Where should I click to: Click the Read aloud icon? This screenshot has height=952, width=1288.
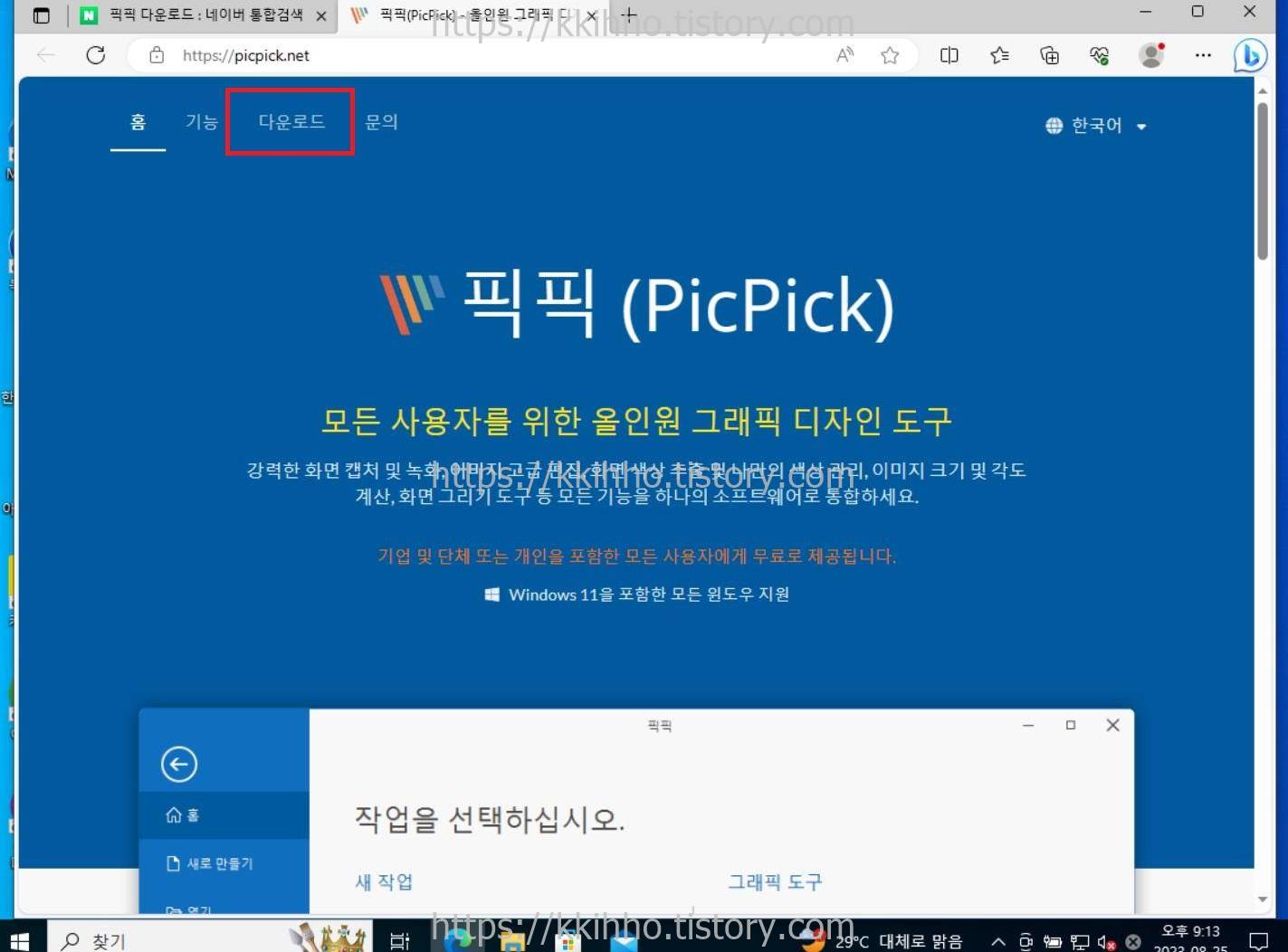click(844, 55)
